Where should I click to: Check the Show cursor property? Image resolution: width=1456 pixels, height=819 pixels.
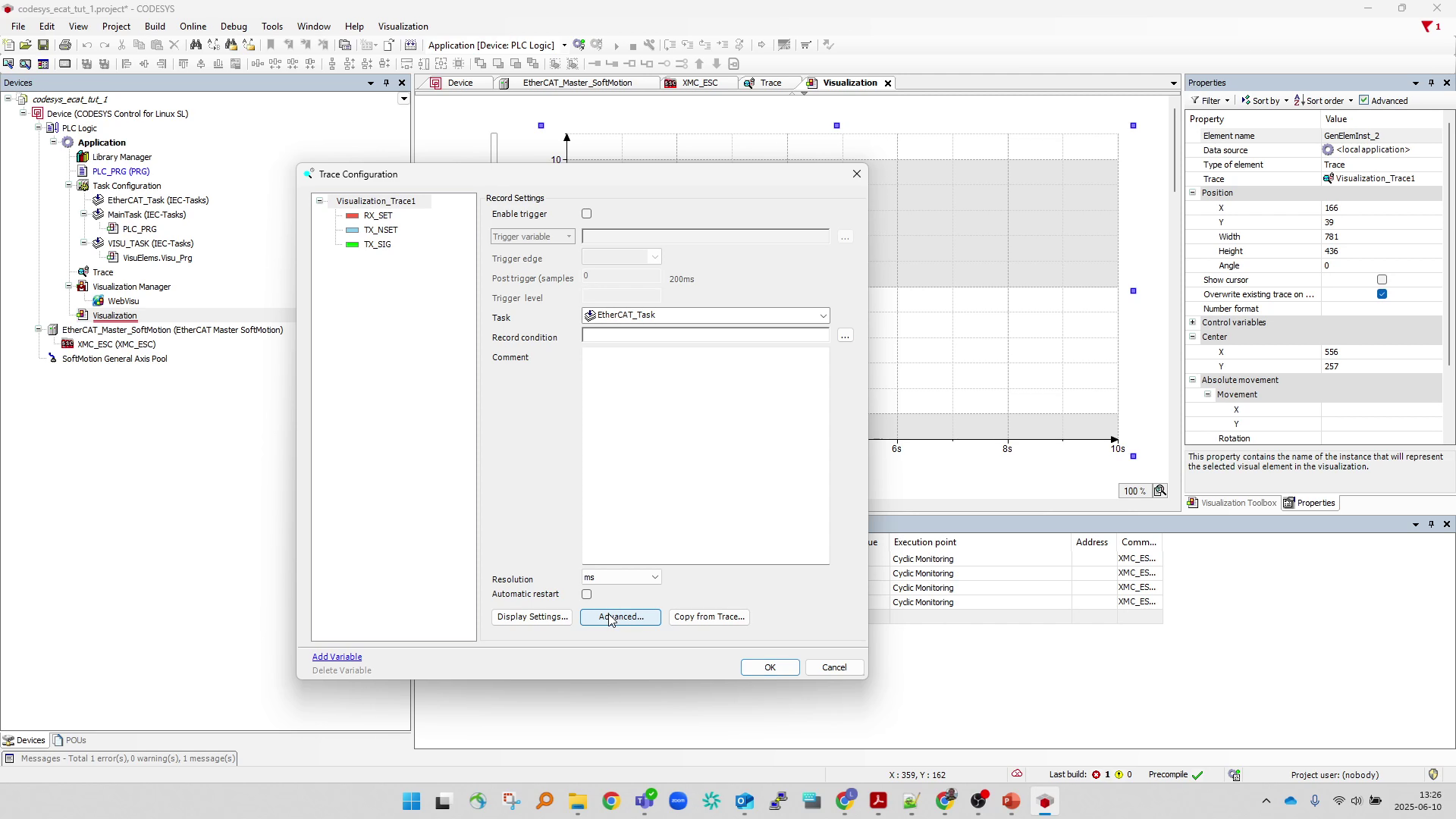click(1382, 280)
